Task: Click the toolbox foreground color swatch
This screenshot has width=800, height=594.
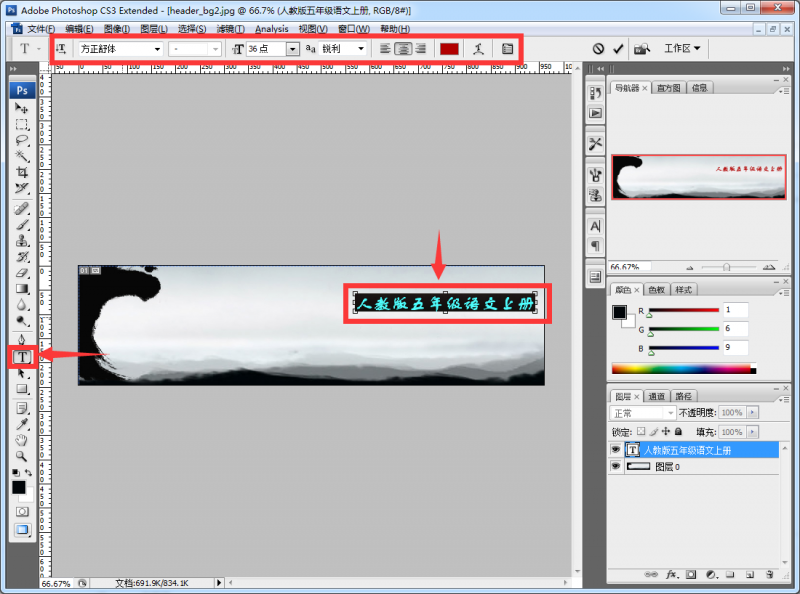Action: (x=19, y=487)
